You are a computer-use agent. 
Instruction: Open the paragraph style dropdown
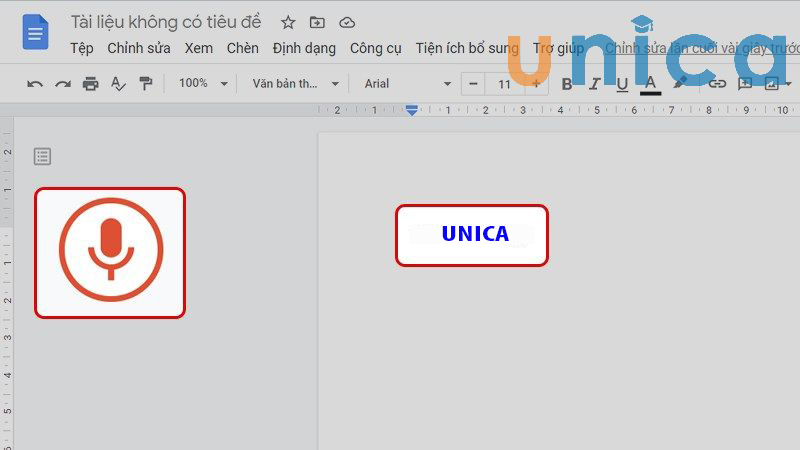click(295, 84)
